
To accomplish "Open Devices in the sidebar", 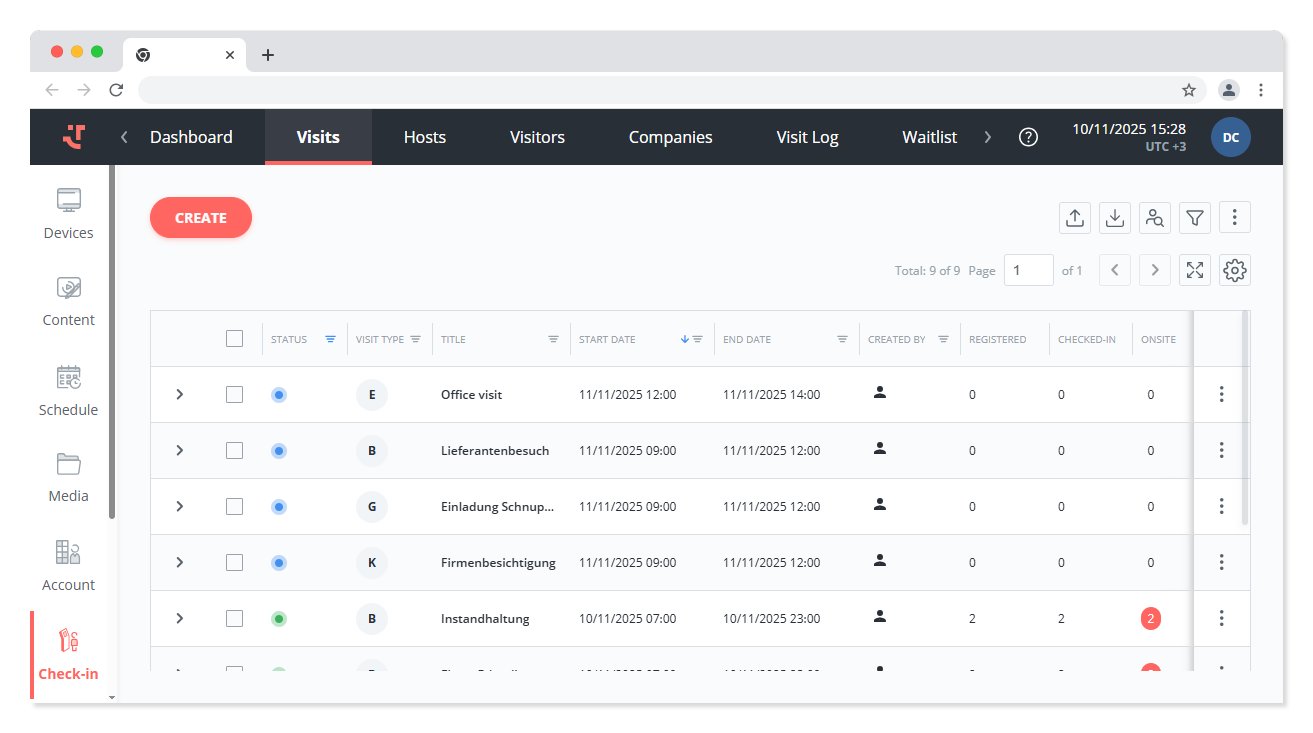I will coord(68,214).
